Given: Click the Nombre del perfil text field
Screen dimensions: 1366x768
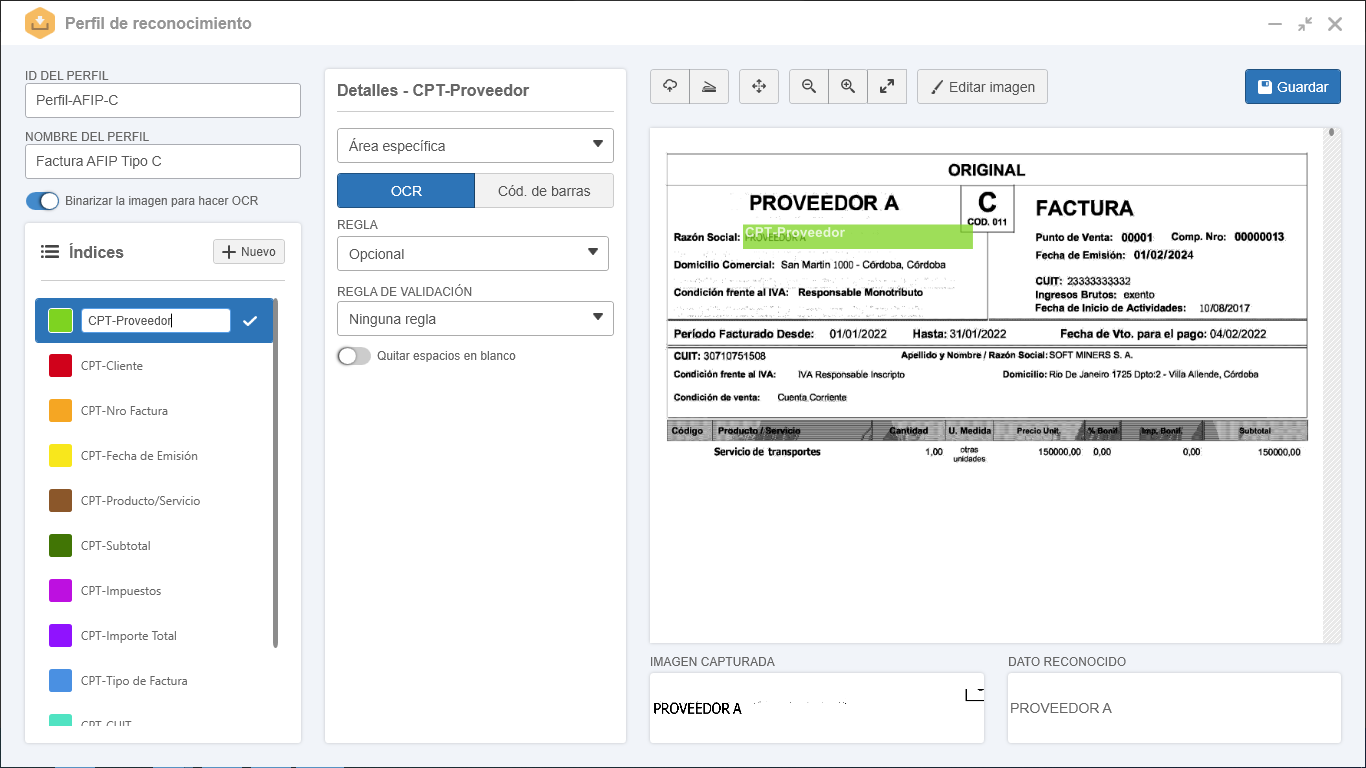Looking at the screenshot, I should click(163, 161).
